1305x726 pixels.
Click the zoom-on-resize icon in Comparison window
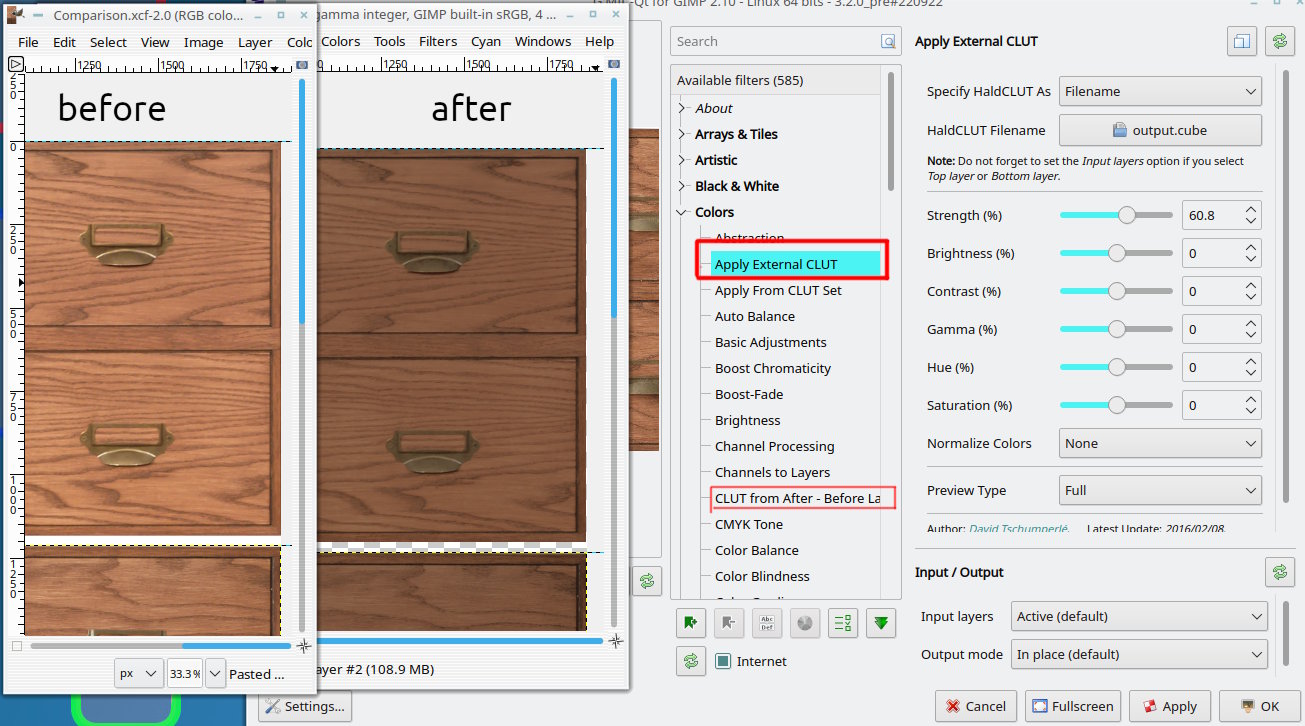[x=303, y=64]
